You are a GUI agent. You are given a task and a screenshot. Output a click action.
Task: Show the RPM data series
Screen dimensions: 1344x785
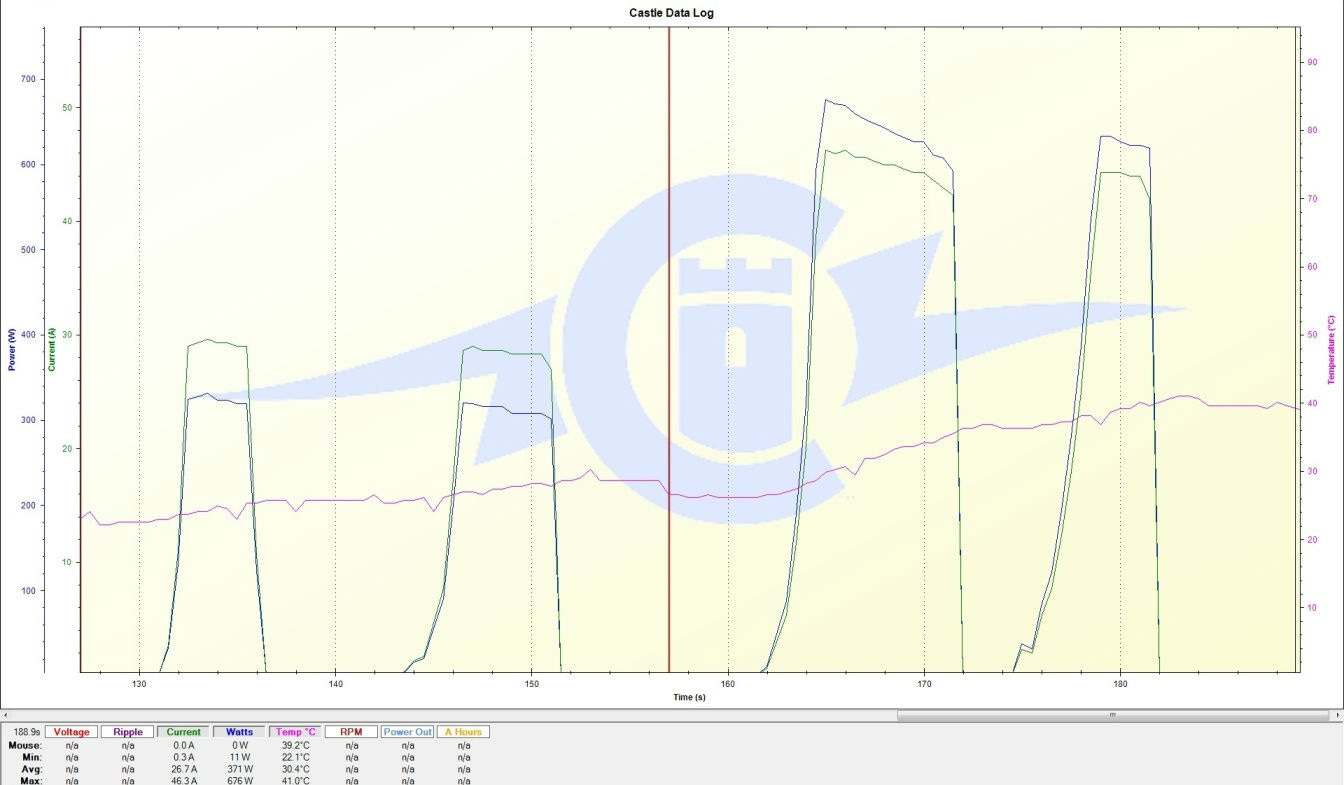click(x=351, y=732)
